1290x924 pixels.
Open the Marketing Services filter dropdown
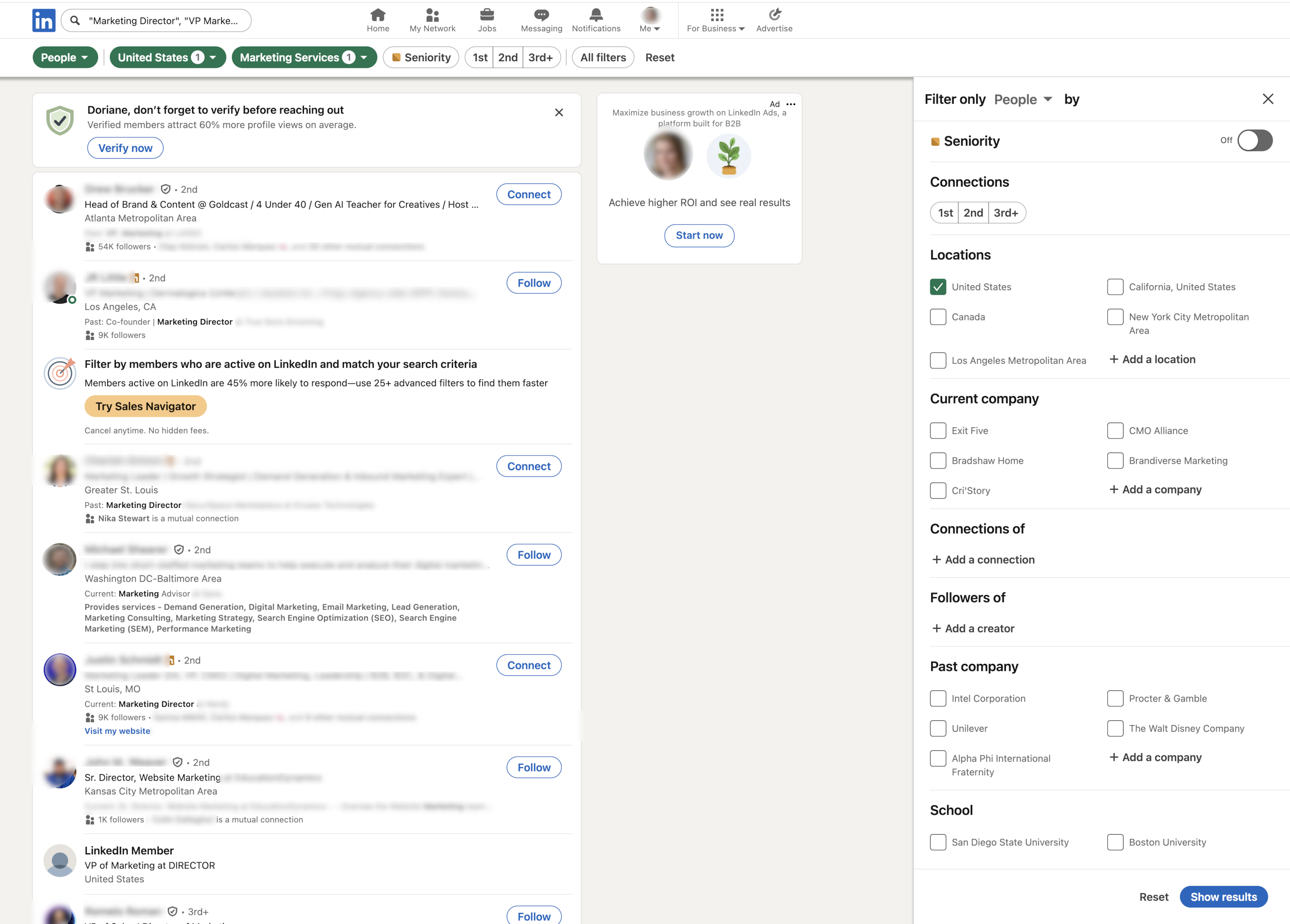point(304,57)
